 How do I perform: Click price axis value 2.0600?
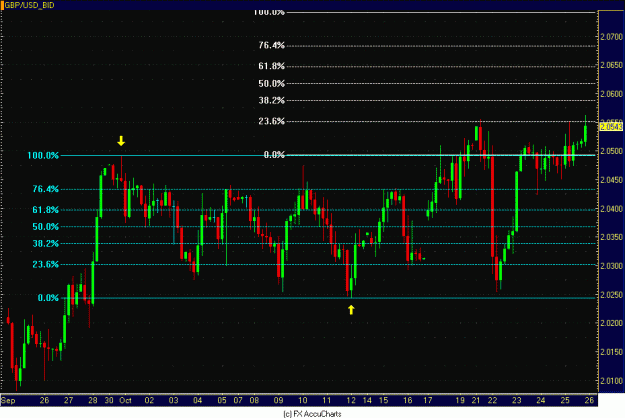pos(611,94)
